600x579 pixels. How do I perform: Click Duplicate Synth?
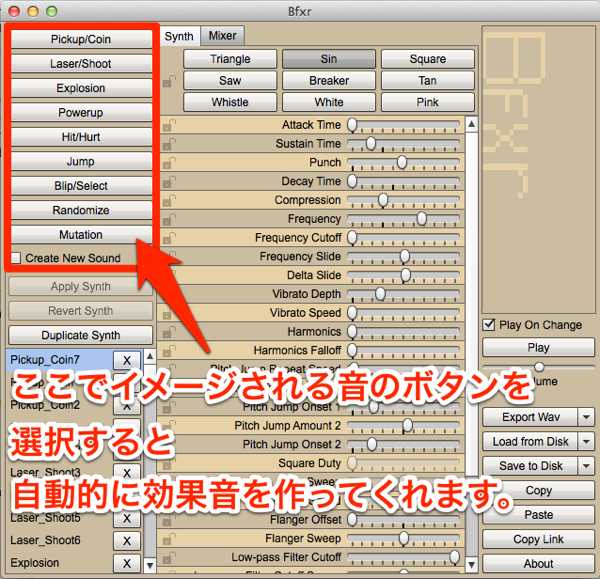pos(81,335)
